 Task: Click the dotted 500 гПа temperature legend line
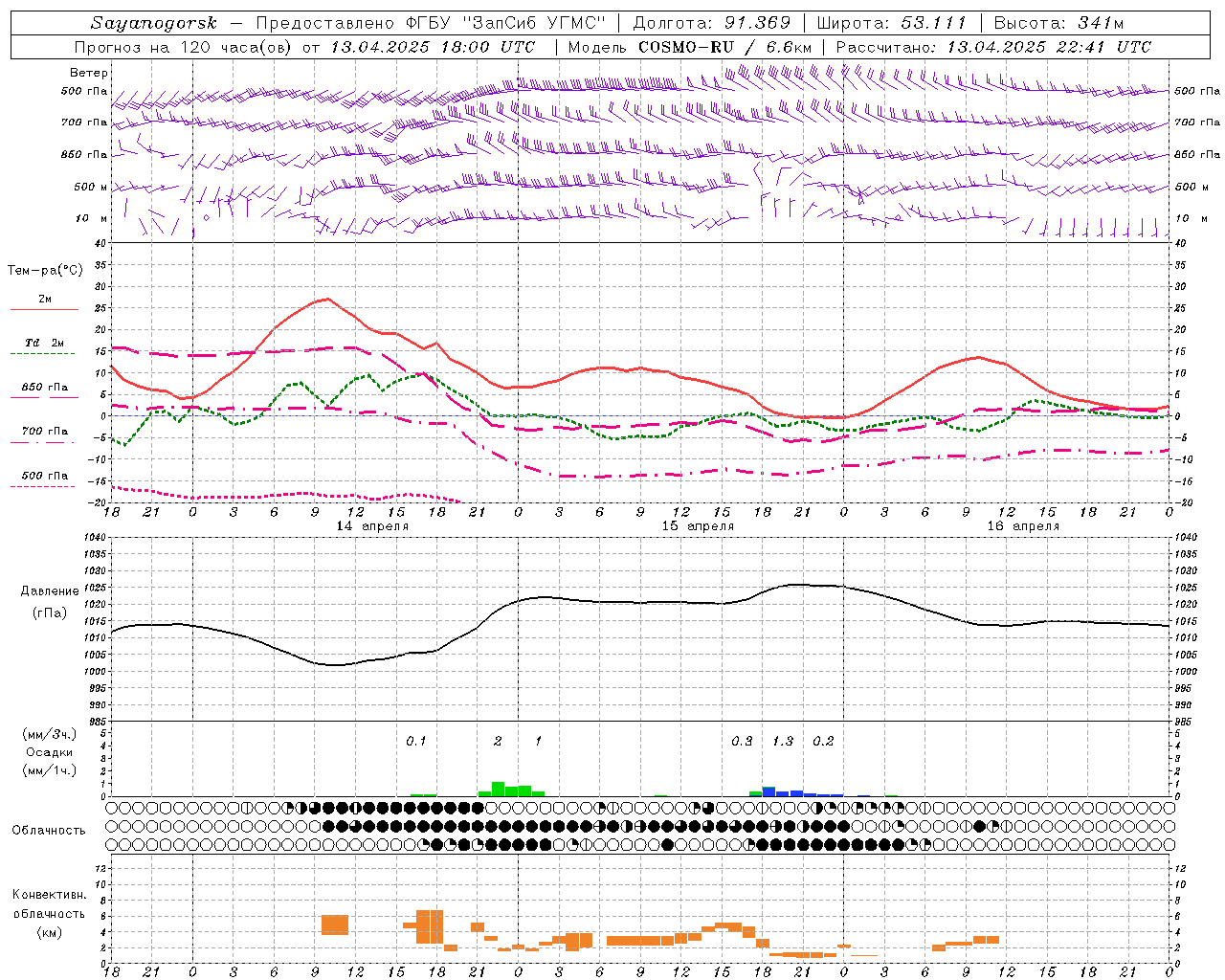pos(44,486)
